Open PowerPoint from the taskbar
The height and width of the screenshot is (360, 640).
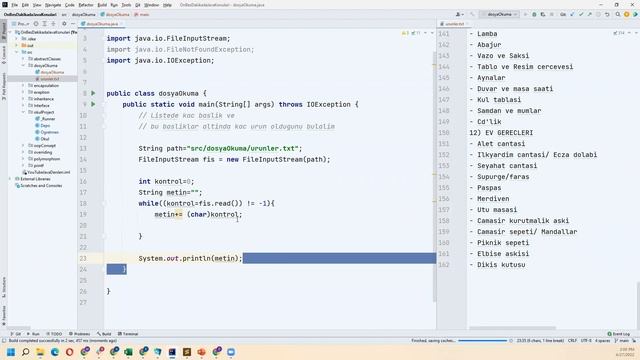[x=202, y=352]
